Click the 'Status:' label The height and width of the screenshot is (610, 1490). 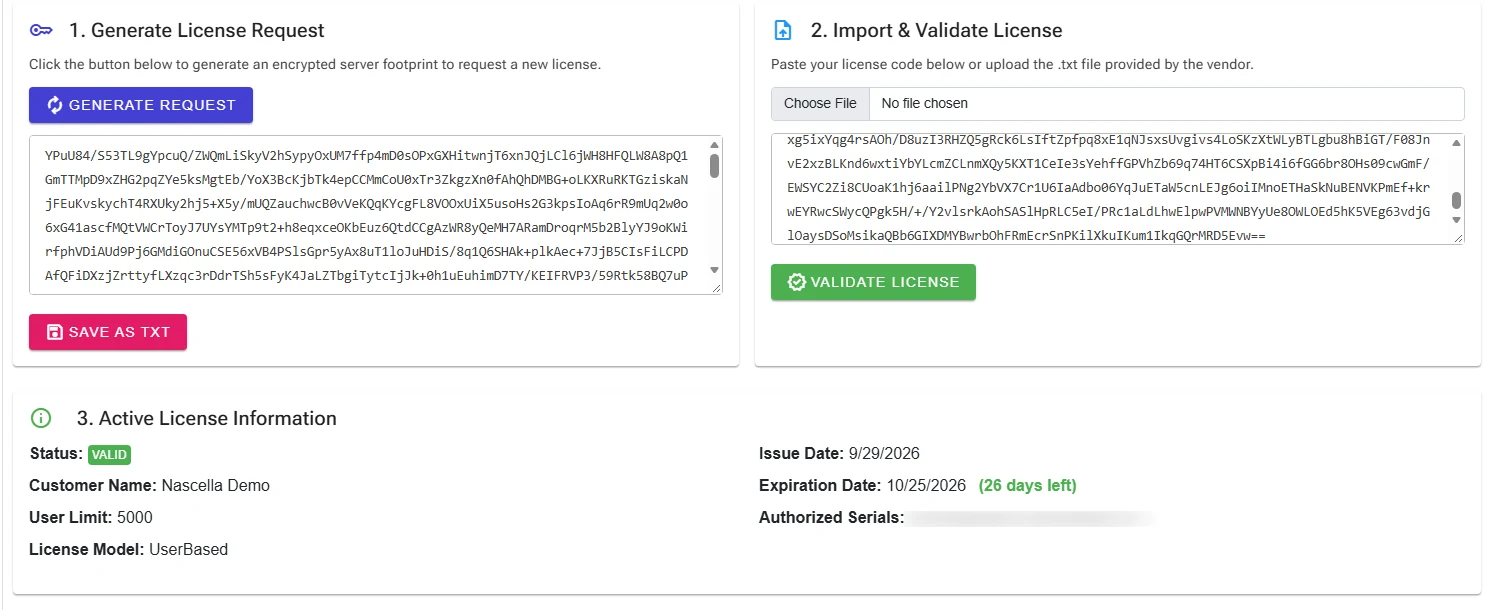[56, 454]
